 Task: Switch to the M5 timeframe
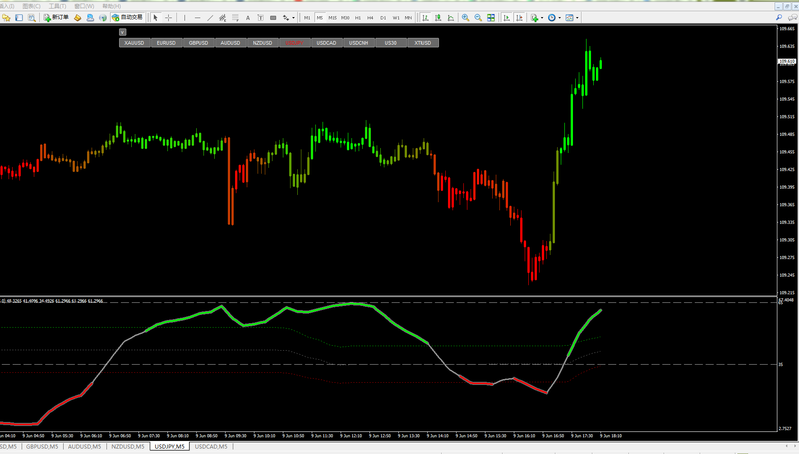coord(319,18)
